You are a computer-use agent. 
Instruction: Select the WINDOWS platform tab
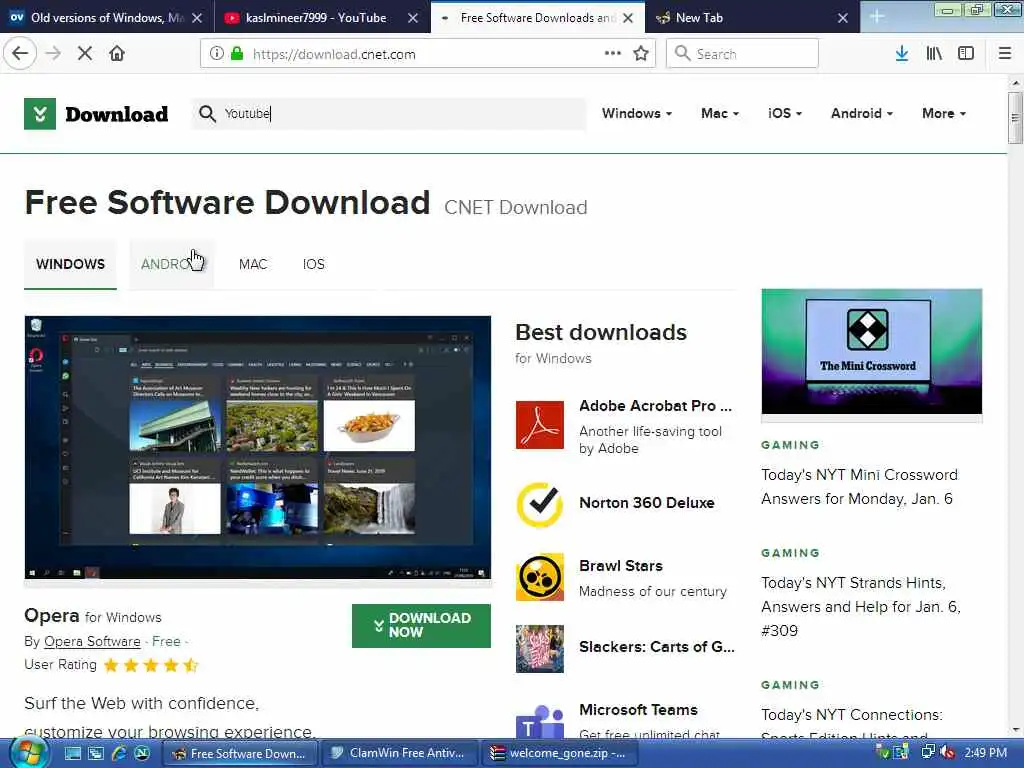pyautogui.click(x=71, y=264)
